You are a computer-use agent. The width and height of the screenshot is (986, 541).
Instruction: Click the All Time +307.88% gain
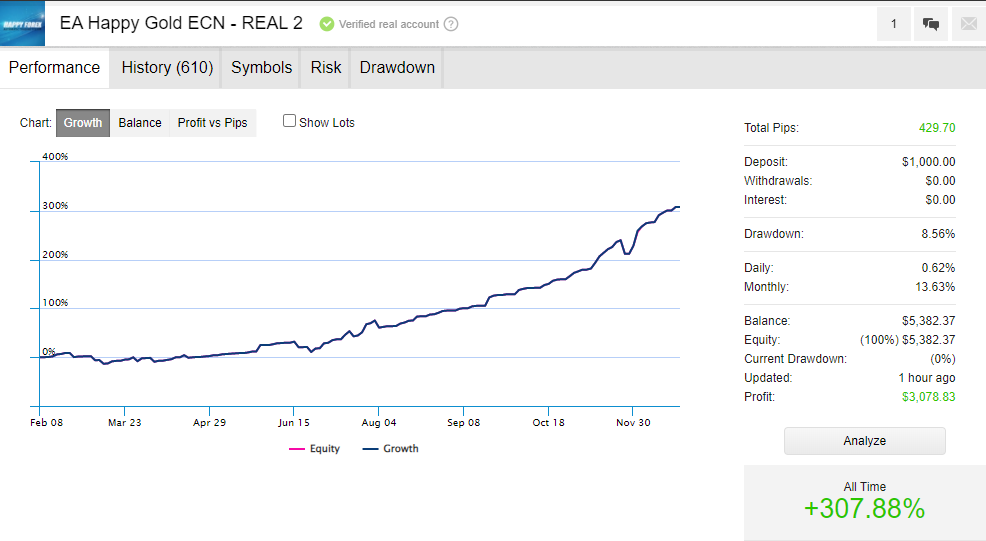tap(865, 508)
